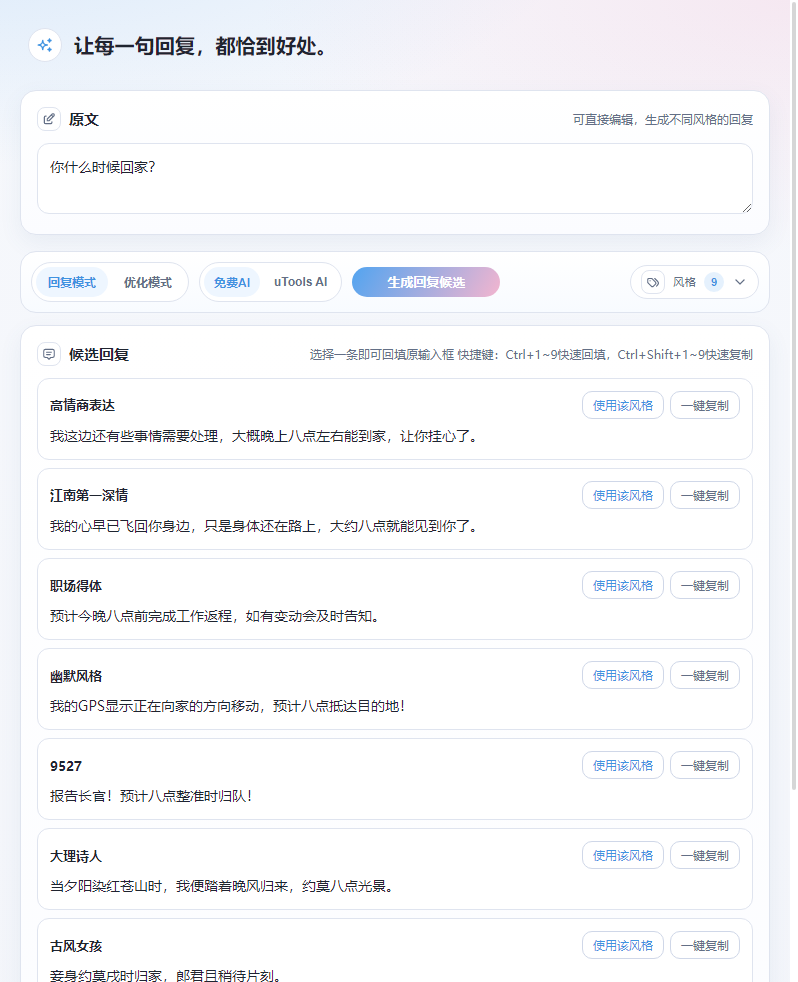This screenshot has width=798, height=982.
Task: Copy the 江南第一深情 reply
Action: [x=704, y=495]
